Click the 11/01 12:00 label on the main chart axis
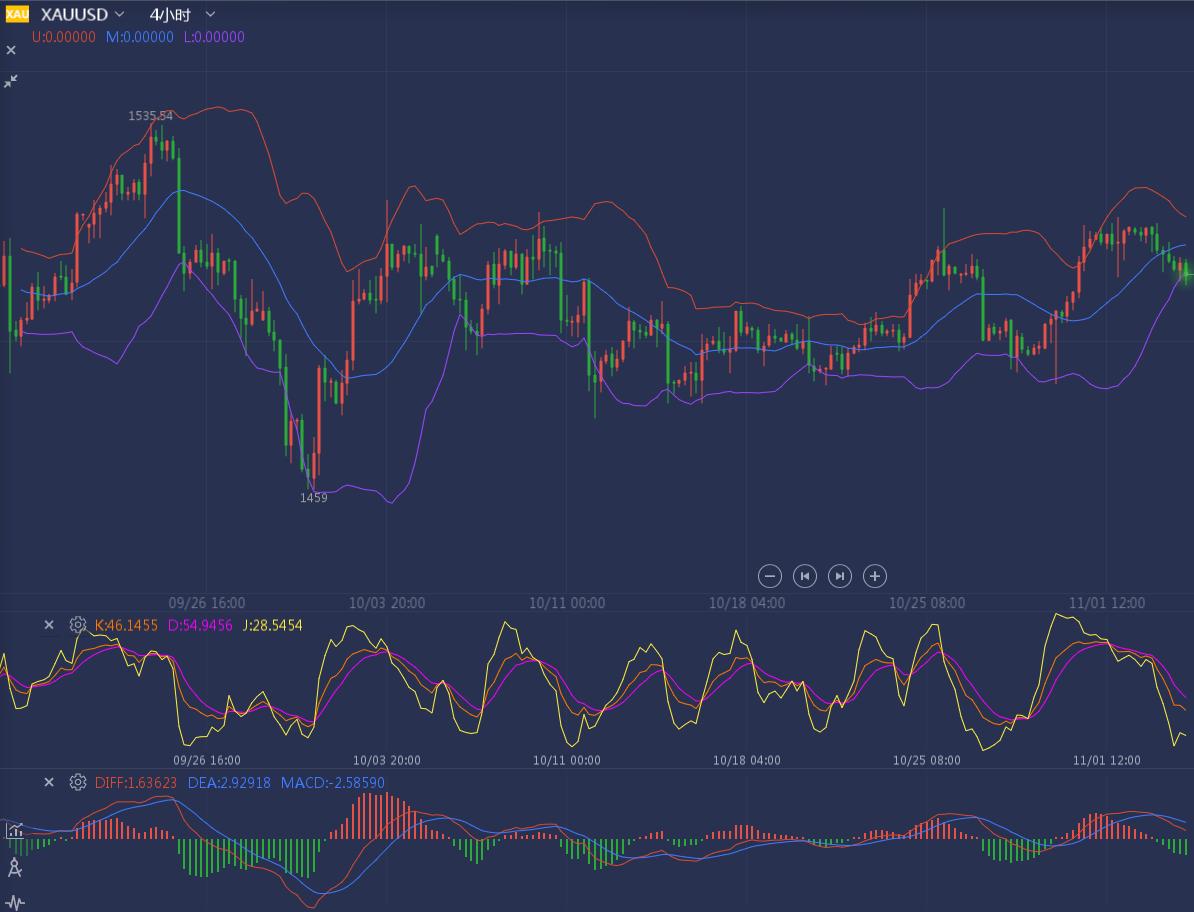Image resolution: width=1194 pixels, height=912 pixels. click(1106, 603)
